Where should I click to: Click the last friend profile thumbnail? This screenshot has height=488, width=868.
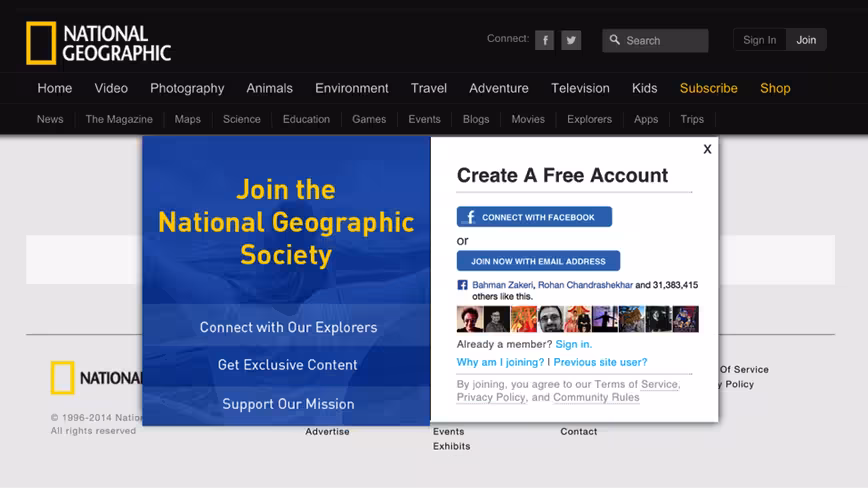pyautogui.click(x=685, y=319)
